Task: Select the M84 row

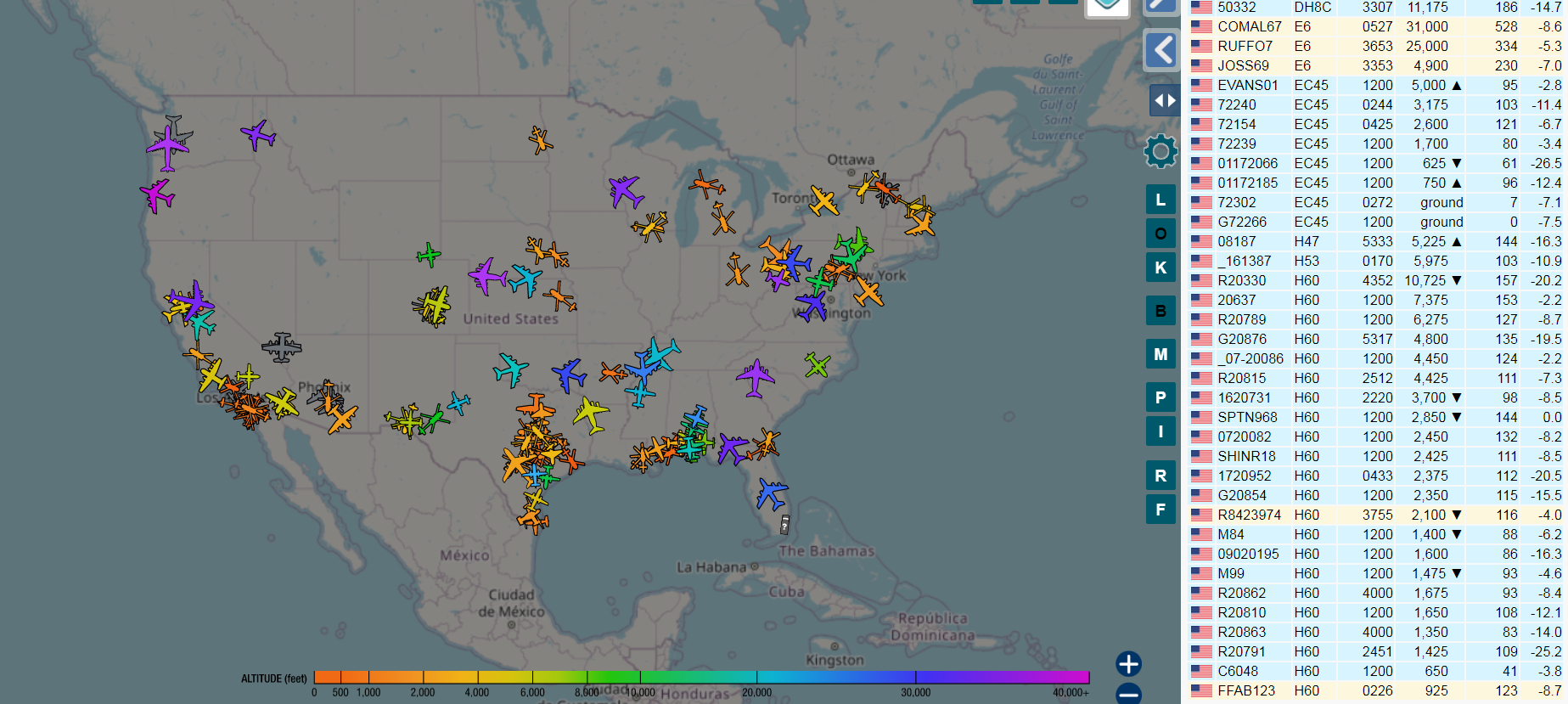Action: click(x=1375, y=534)
